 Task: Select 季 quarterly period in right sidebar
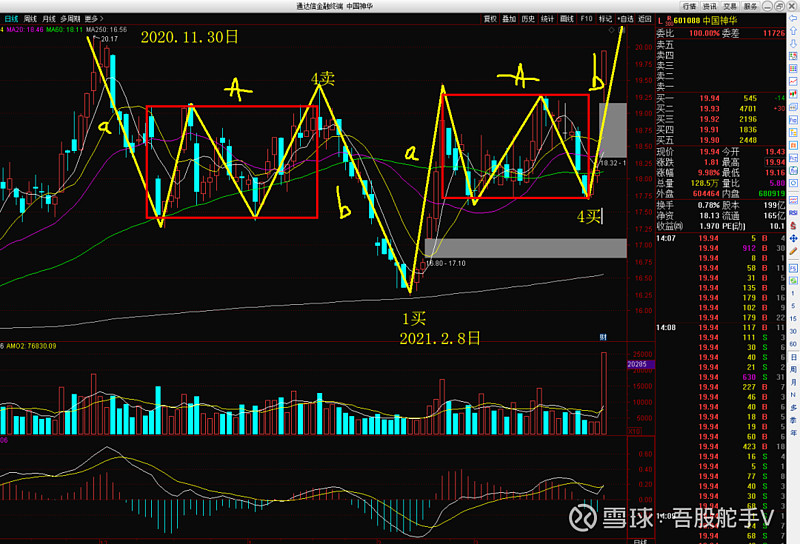793,420
